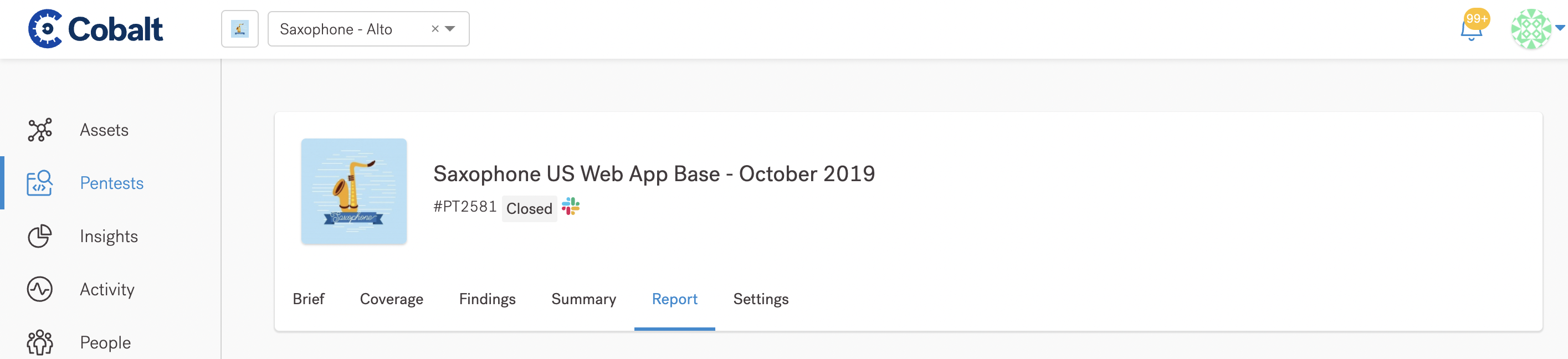
Task: Click the Saxophone org thumbnail in header
Action: pos(240,29)
